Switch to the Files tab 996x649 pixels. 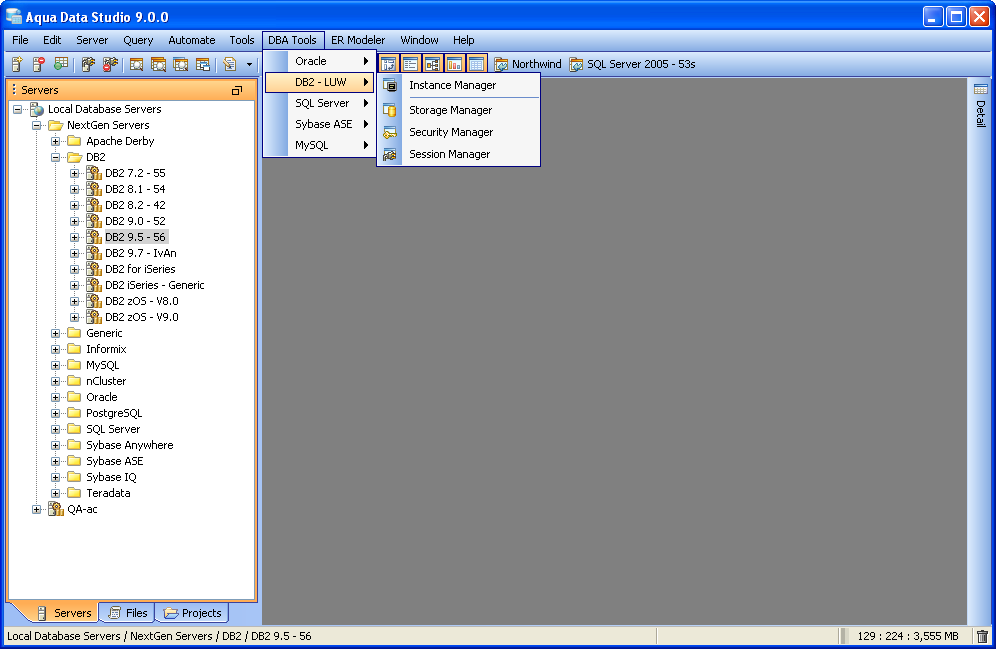coord(128,613)
